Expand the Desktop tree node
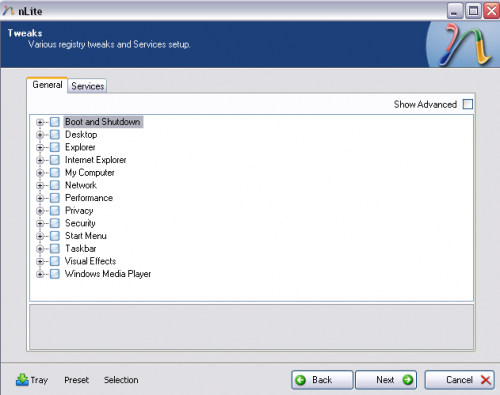This screenshot has width=500, height=395. pyautogui.click(x=40, y=135)
